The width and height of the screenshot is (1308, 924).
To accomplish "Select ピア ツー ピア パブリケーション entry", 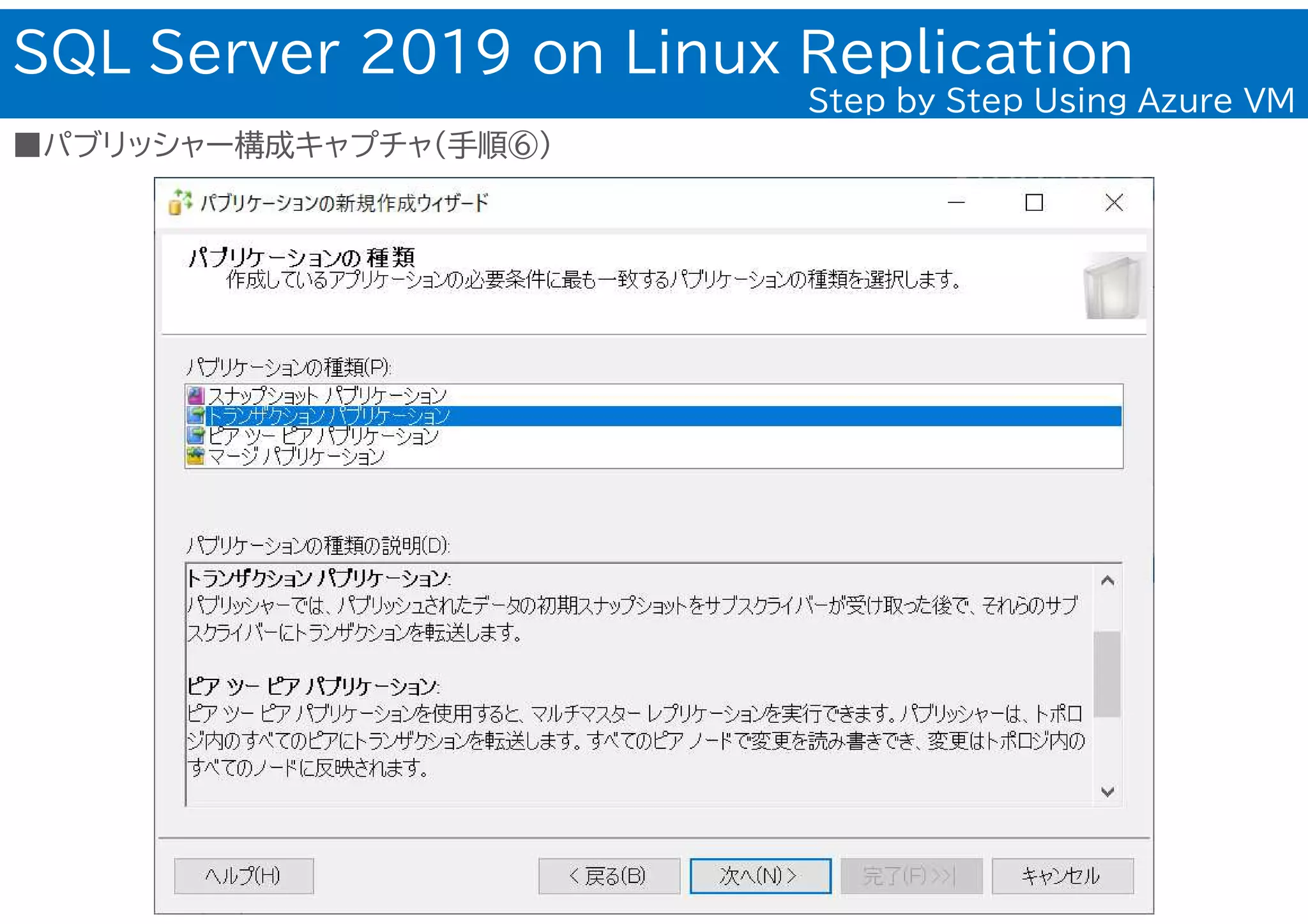I will pos(654,435).
